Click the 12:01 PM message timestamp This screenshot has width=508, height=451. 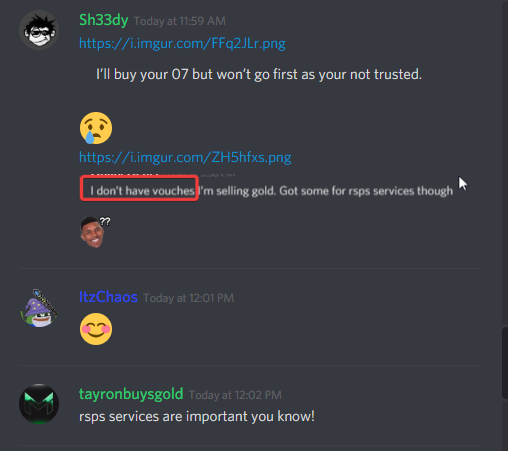click(x=189, y=298)
